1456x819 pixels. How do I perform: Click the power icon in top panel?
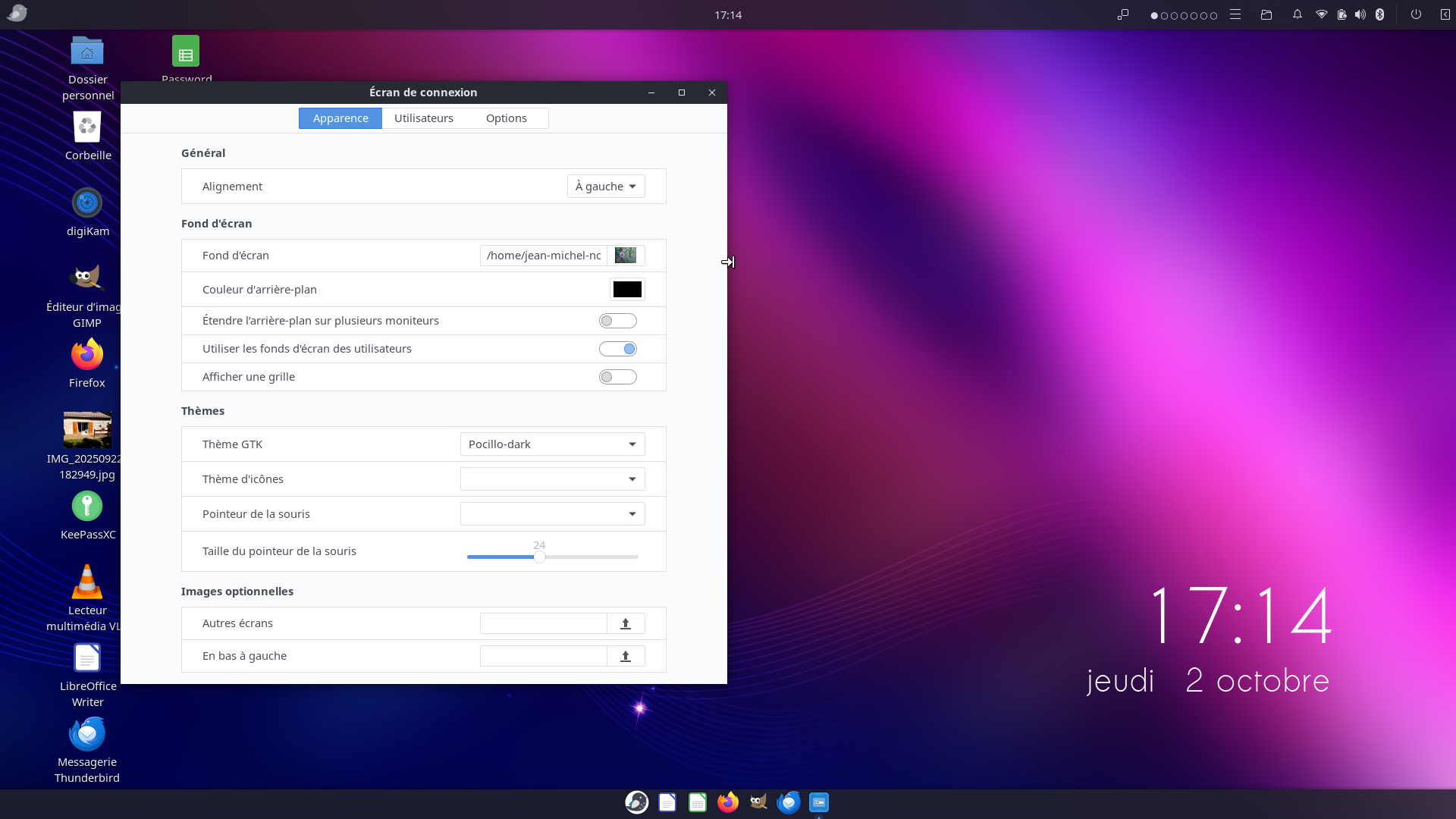[x=1416, y=14]
